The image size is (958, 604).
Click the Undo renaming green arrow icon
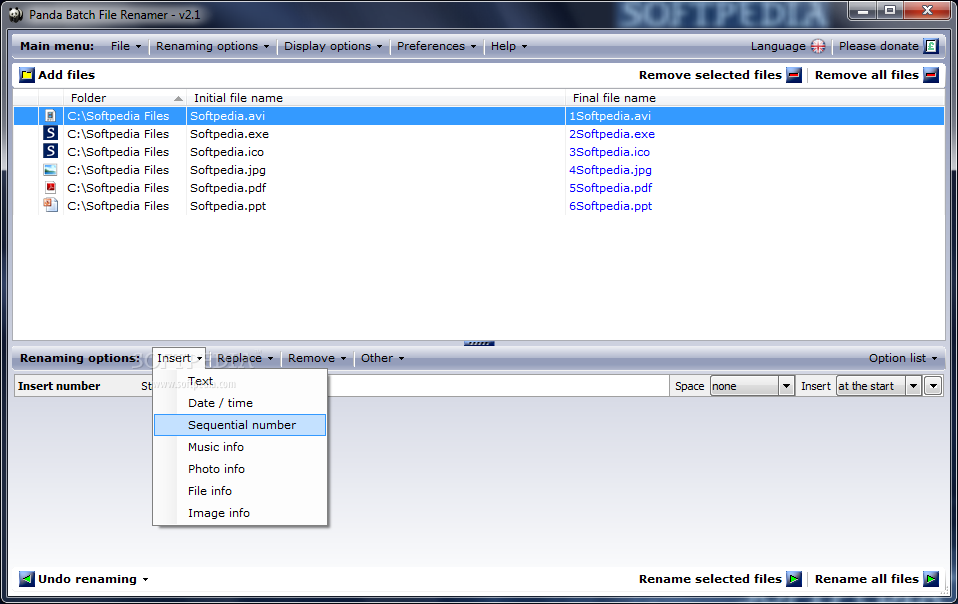(x=27, y=579)
